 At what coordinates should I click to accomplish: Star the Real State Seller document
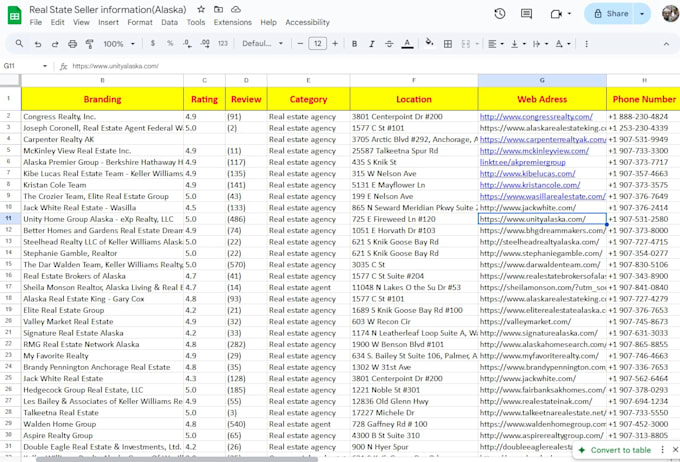[201, 9]
